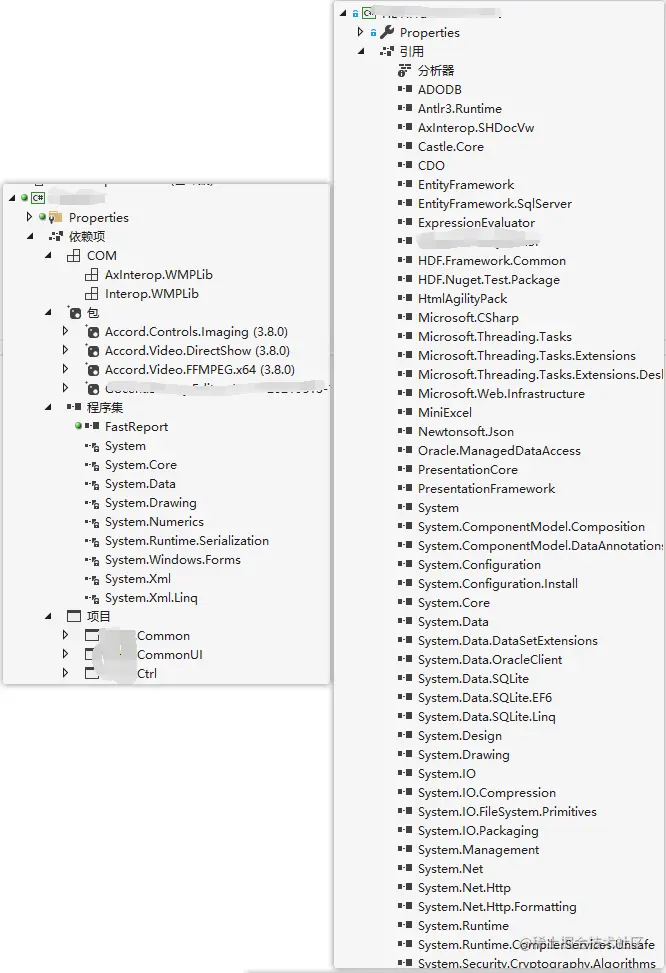Click the Newtonsoft.Json reference icon
Screen dimensions: 666x973
coord(405,431)
